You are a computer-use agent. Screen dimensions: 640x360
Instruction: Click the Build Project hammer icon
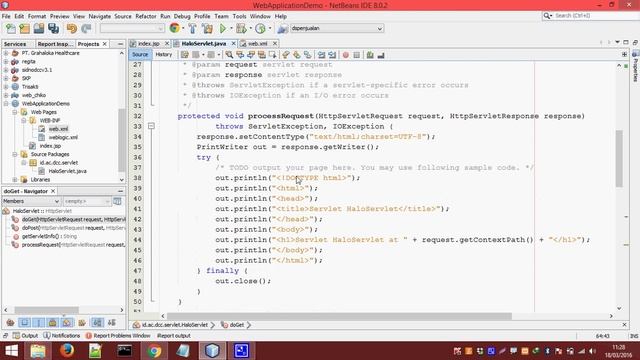coord(192,28)
